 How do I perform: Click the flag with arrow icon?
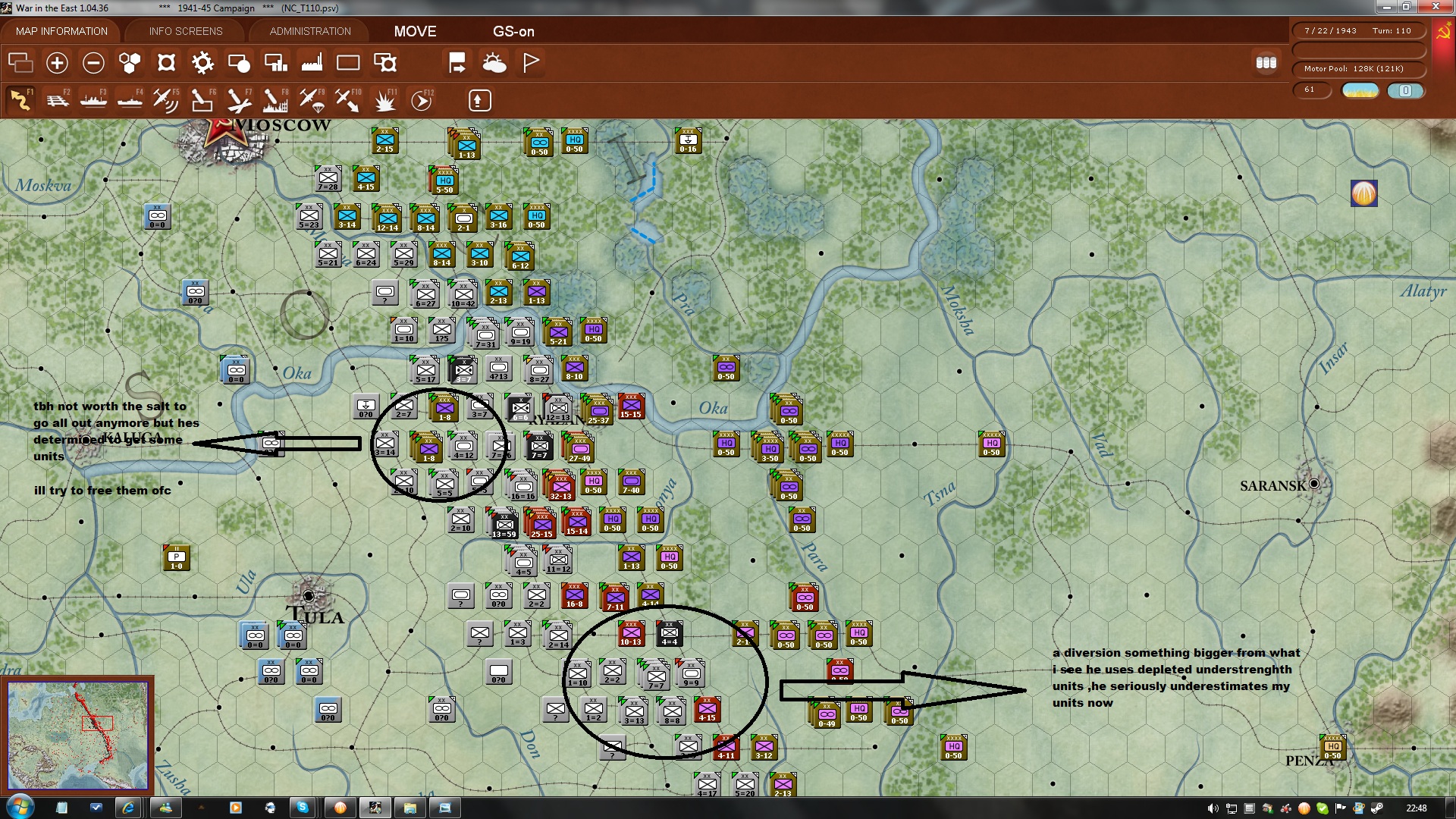point(457,63)
